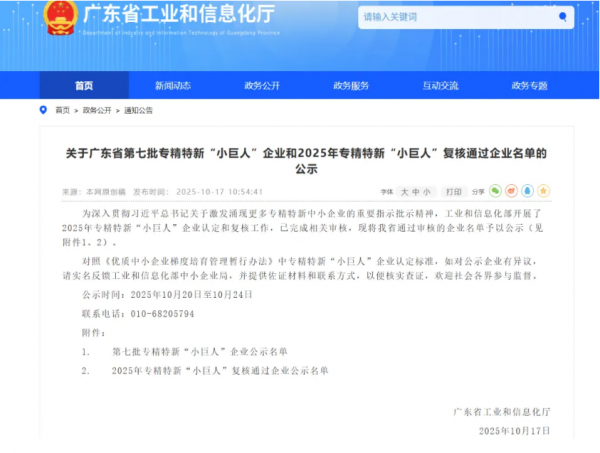
Task: Set font size to large (大)
Action: click(x=404, y=190)
